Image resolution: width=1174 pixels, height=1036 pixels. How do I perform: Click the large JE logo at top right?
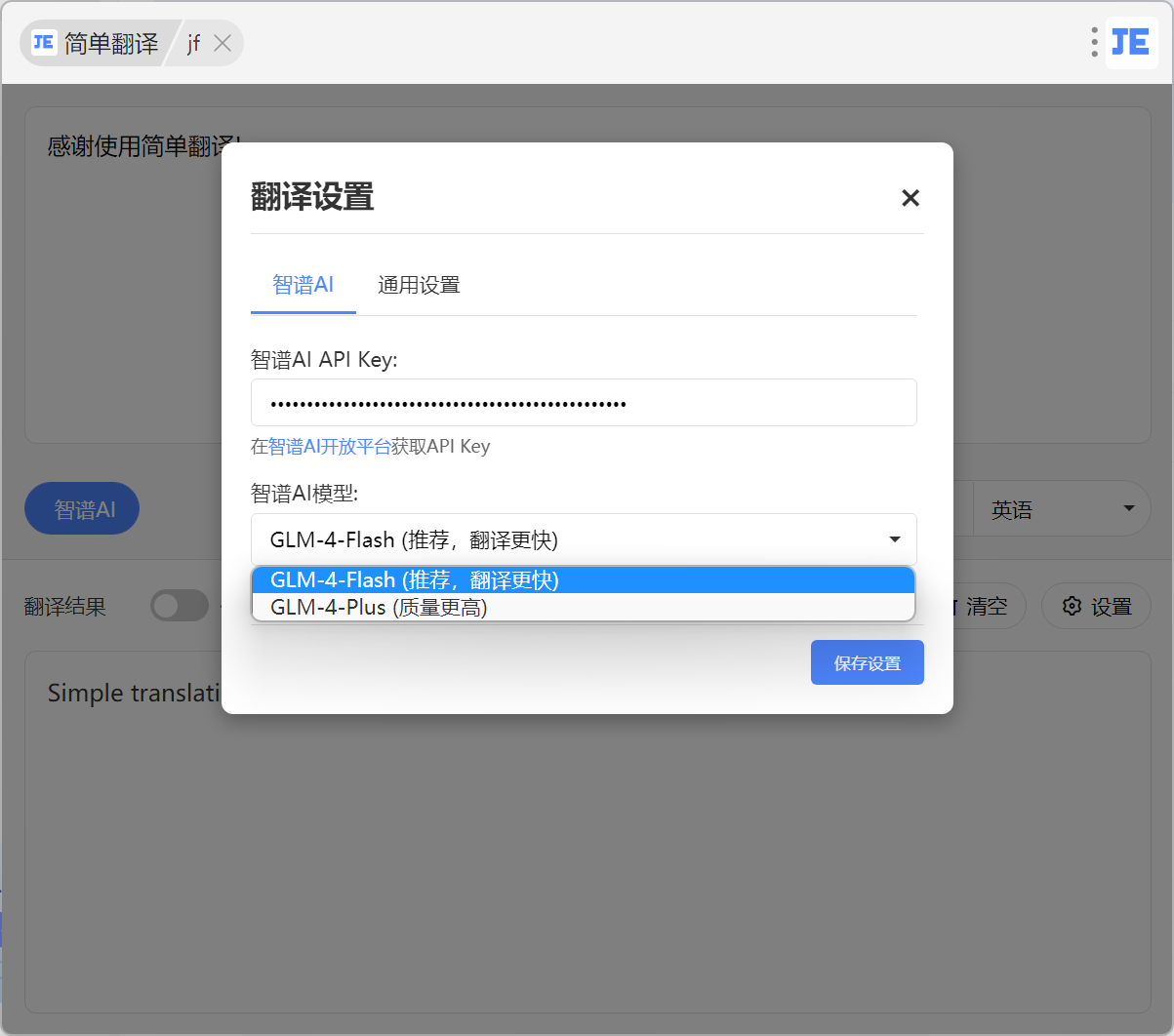pos(1131,42)
